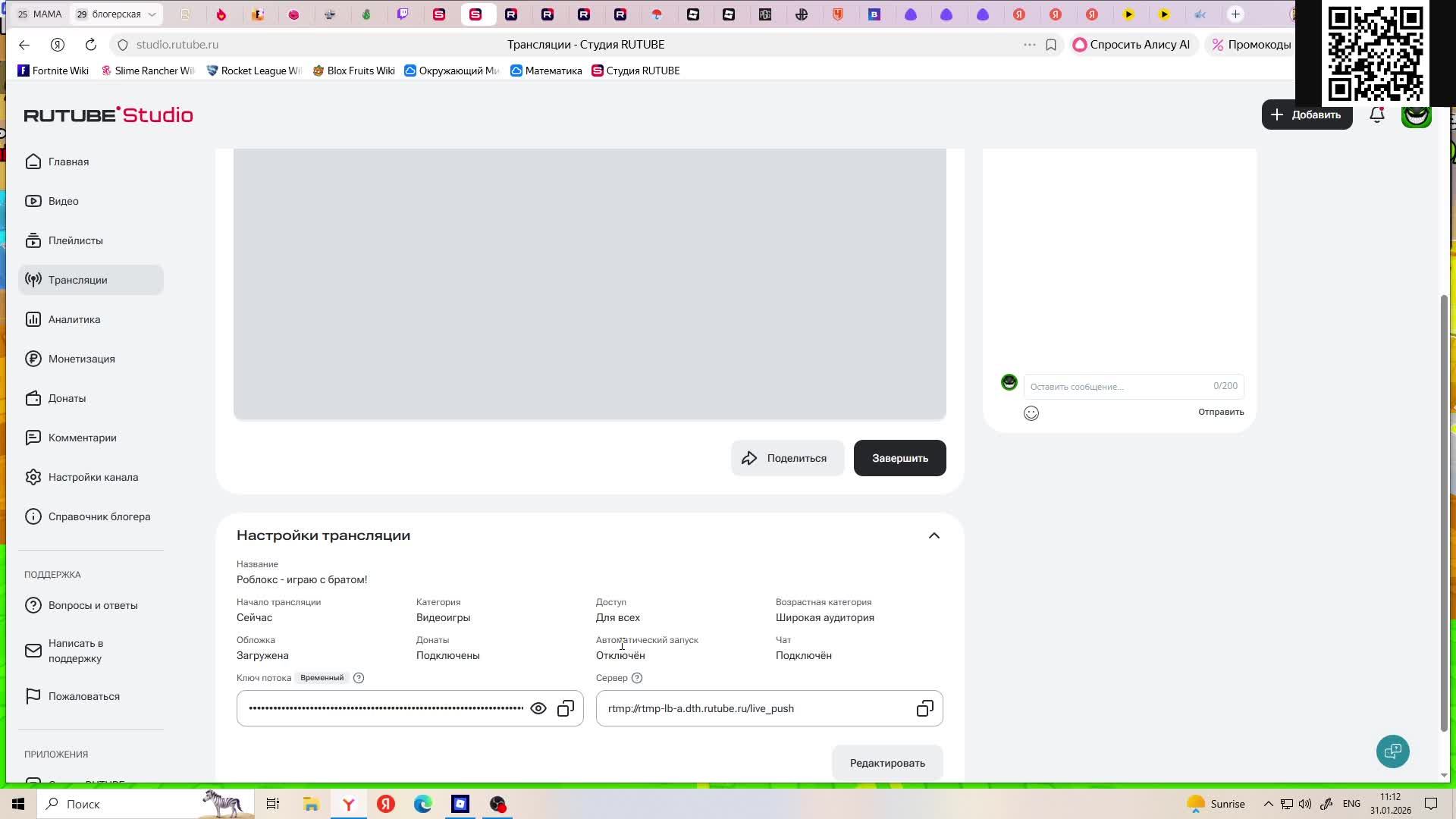The height and width of the screenshot is (819, 1456).
Task: Reveal the stream key with eye icon
Action: [538, 708]
